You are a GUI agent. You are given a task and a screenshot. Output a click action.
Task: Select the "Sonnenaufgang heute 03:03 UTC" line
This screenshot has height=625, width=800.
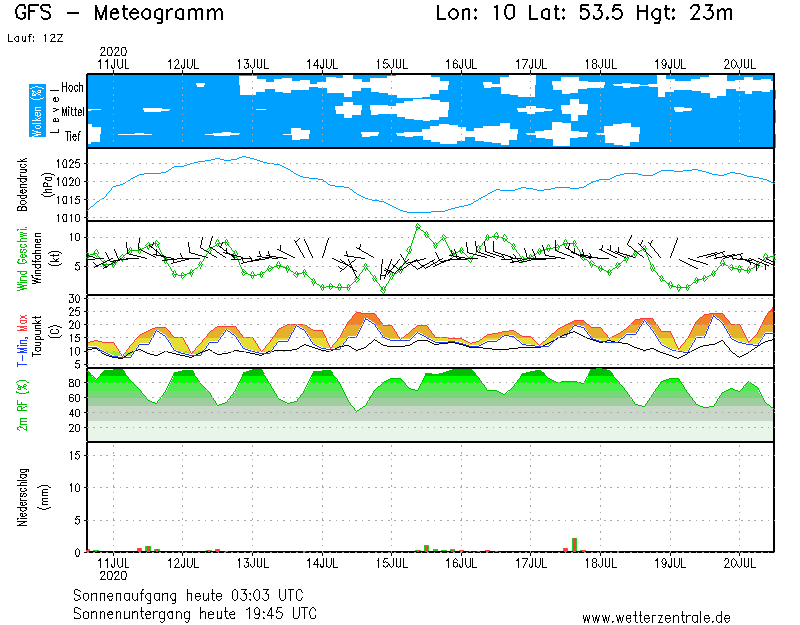pos(188,595)
